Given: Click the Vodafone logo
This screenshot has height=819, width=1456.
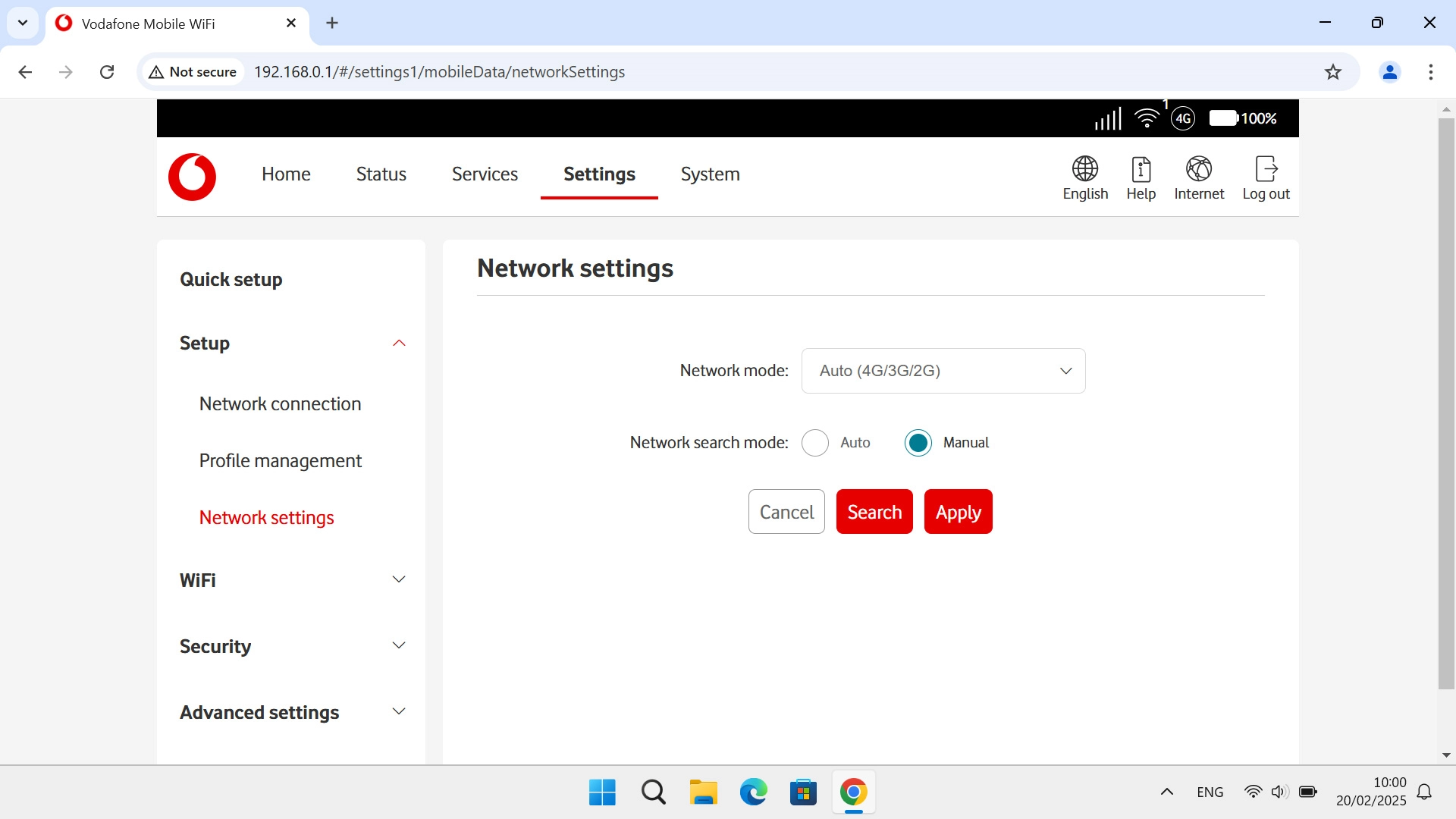Looking at the screenshot, I should (192, 177).
